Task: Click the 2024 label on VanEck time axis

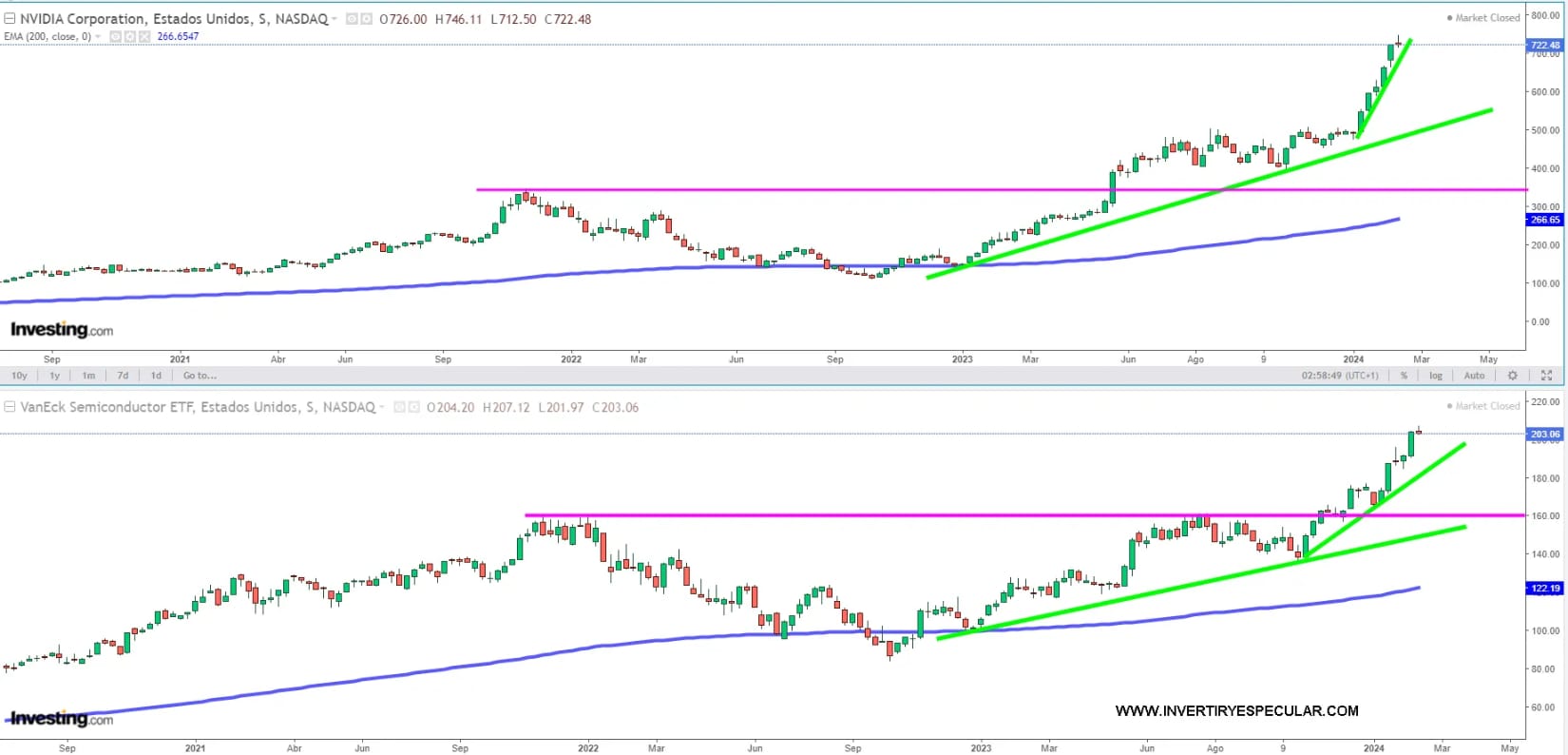Action: [1373, 748]
